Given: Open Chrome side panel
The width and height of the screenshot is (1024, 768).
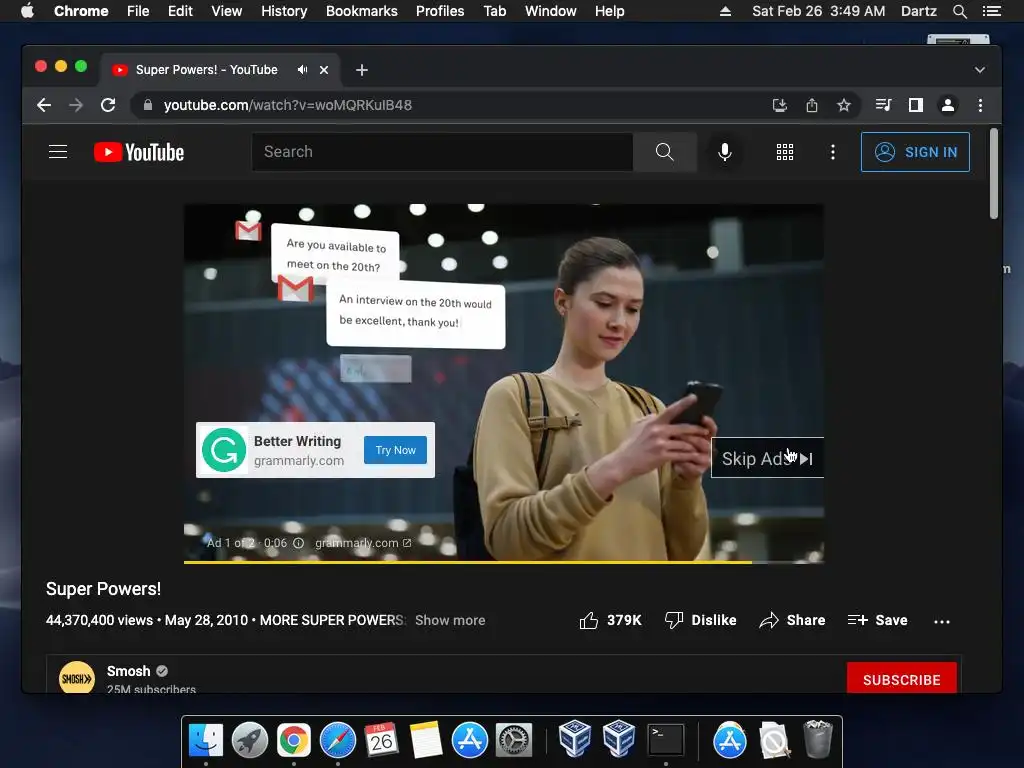Looking at the screenshot, I should click(x=916, y=105).
